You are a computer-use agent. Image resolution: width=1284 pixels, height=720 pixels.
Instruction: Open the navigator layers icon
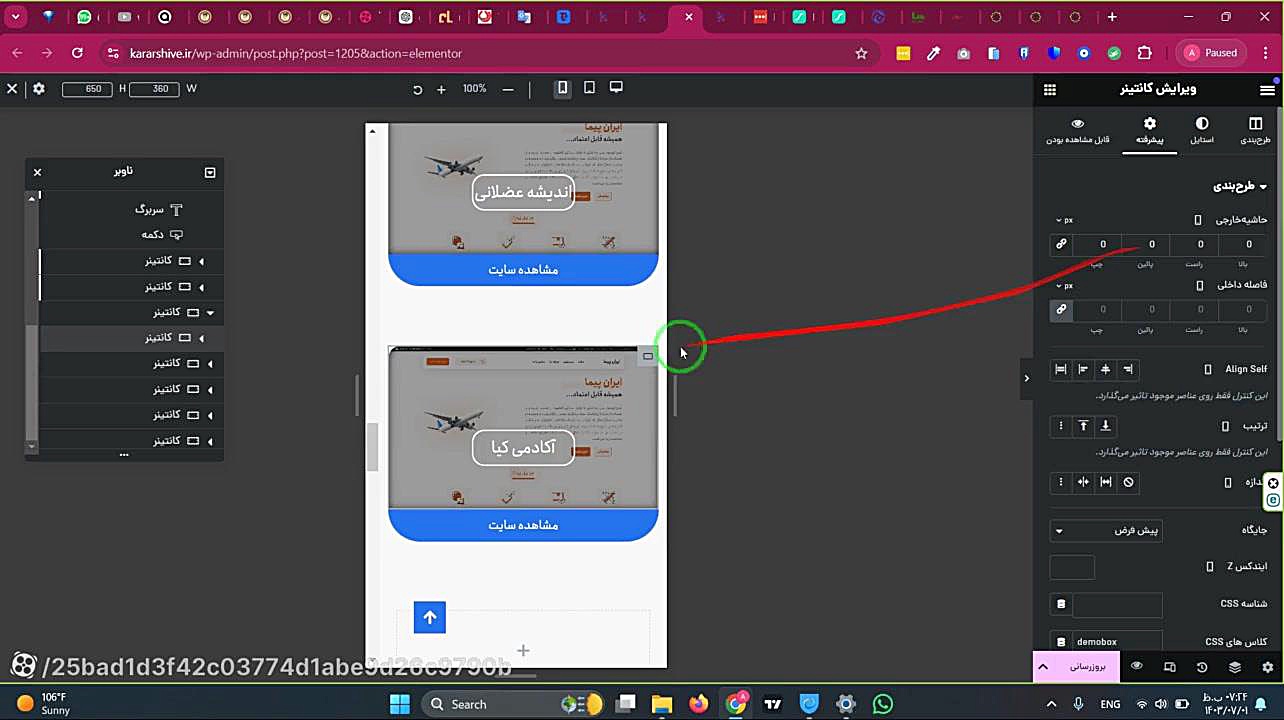tap(1235, 667)
